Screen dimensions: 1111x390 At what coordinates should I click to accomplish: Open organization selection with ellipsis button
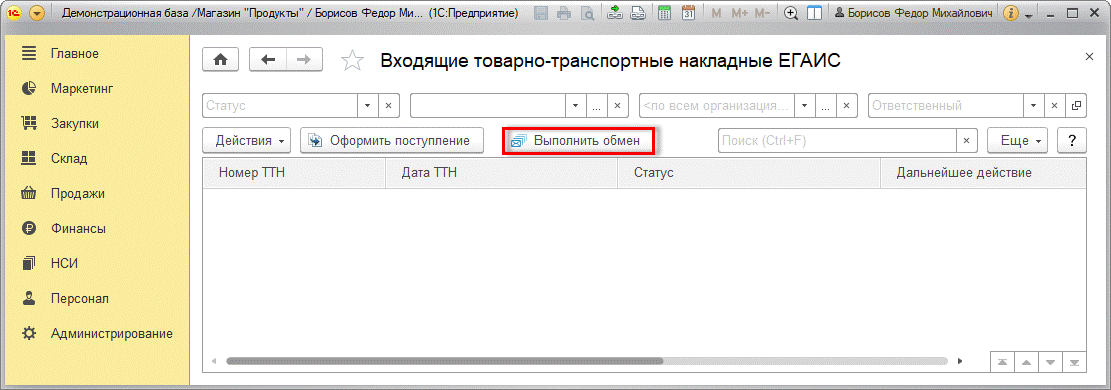825,106
